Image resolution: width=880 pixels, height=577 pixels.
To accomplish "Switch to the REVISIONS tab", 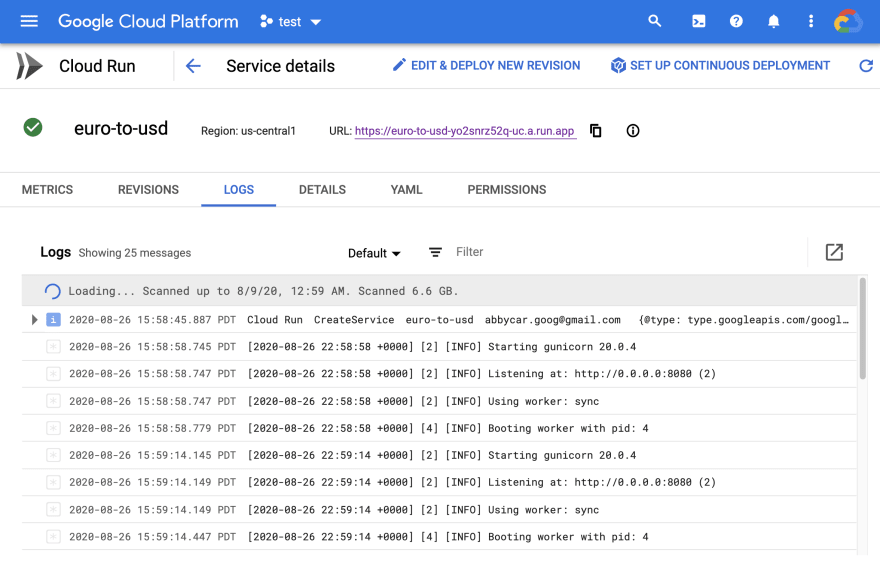I will tap(148, 190).
